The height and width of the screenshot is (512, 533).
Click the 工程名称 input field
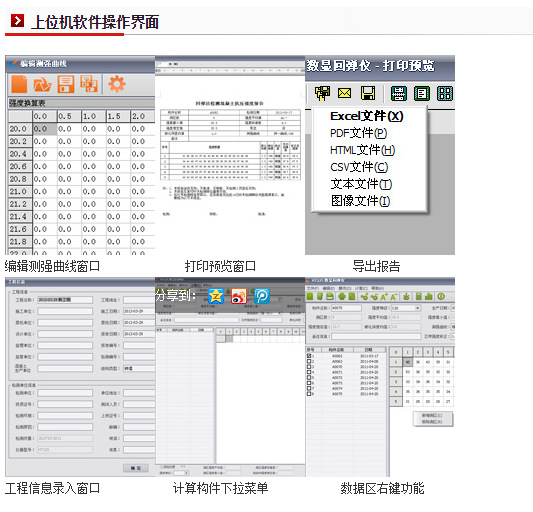click(x=65, y=300)
